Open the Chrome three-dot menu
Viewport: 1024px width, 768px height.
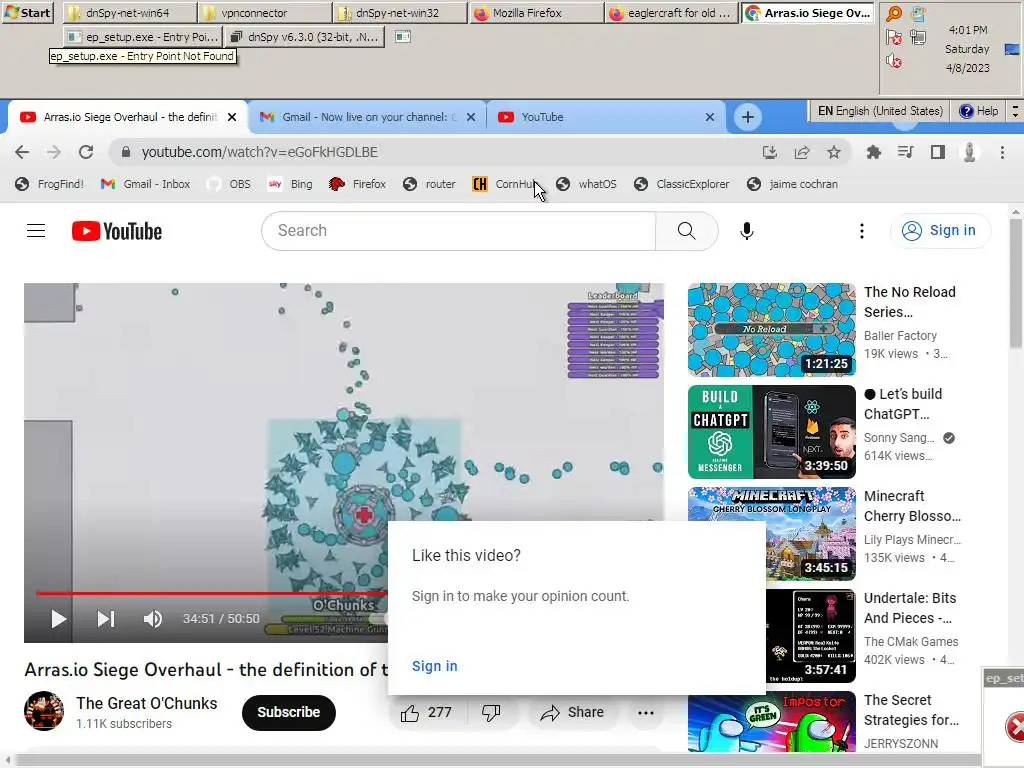click(x=1002, y=152)
